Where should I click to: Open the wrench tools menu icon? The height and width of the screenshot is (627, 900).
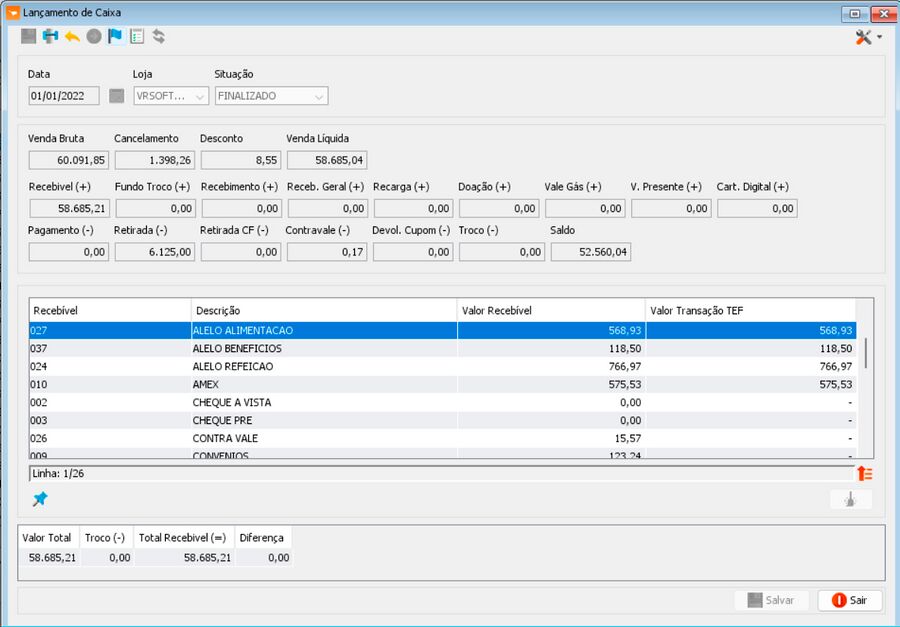(x=863, y=37)
